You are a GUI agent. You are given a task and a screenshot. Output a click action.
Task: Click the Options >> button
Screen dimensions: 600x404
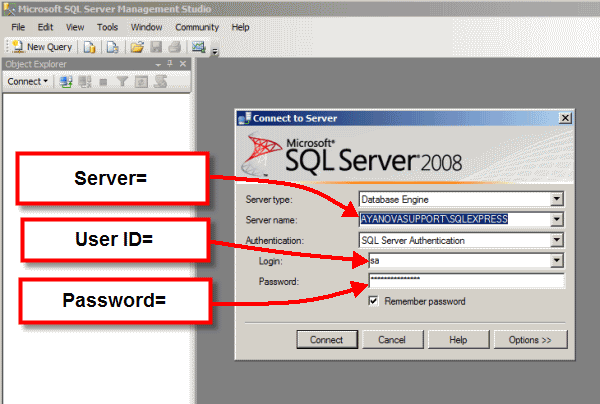[530, 340]
